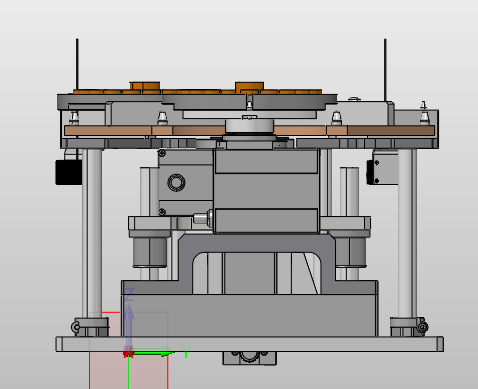Click the left vertical support column
The image size is (478, 389).
(92, 233)
